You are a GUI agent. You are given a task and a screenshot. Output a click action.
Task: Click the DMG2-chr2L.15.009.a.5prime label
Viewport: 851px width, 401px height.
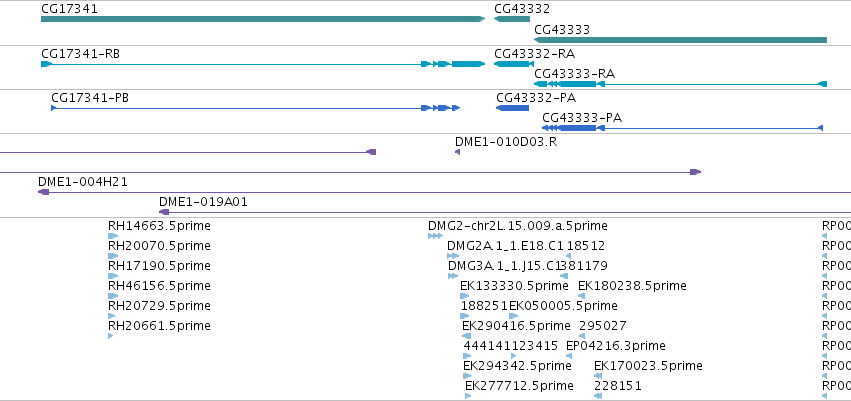tap(518, 226)
